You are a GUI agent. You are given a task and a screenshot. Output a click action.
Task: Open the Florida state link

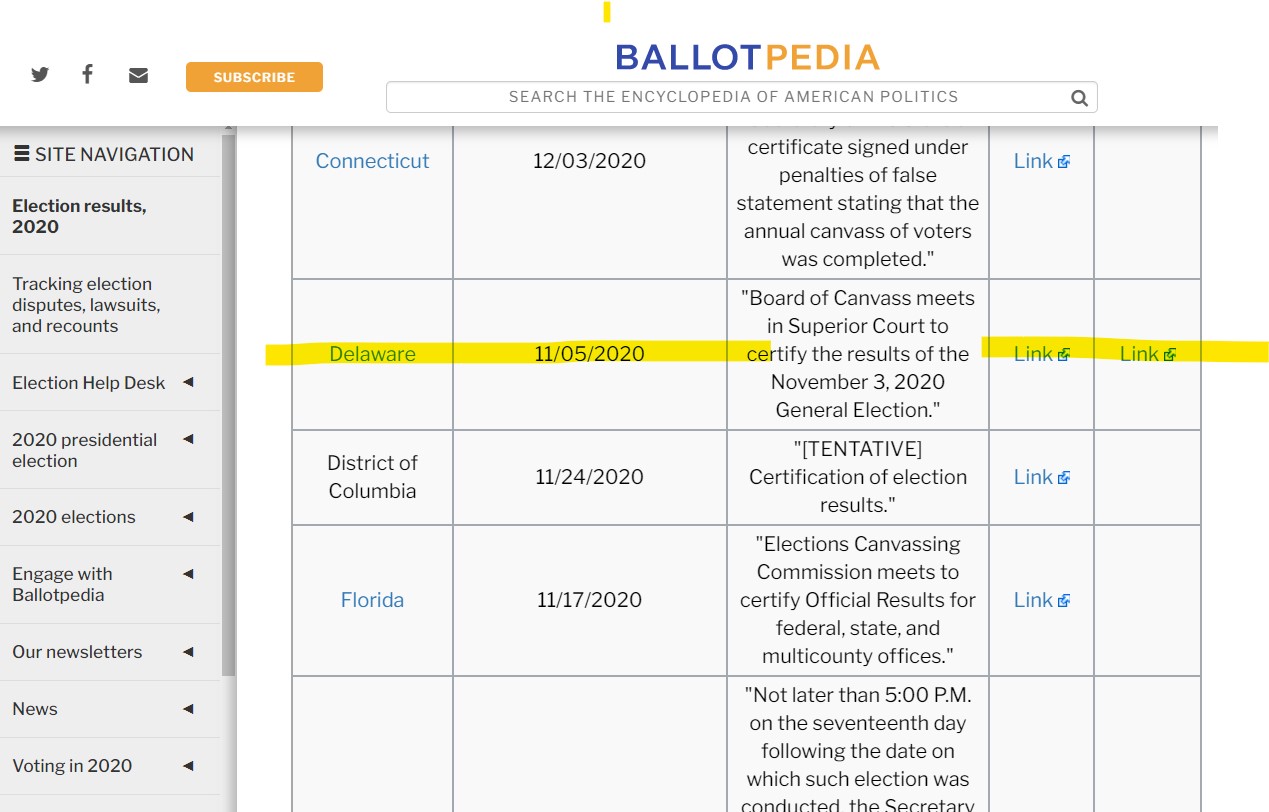[372, 600]
